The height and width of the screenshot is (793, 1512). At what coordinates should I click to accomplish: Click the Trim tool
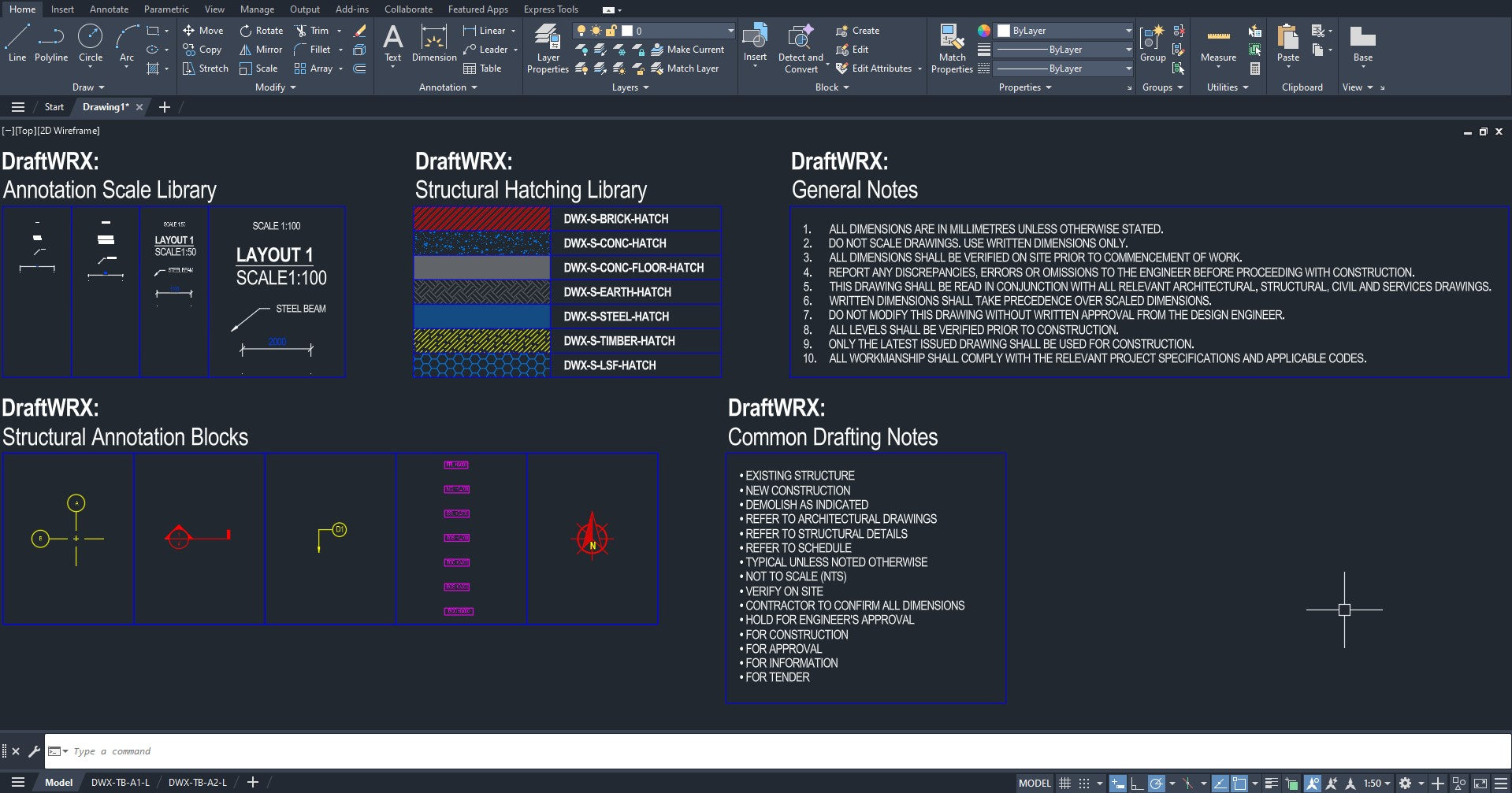(x=312, y=31)
